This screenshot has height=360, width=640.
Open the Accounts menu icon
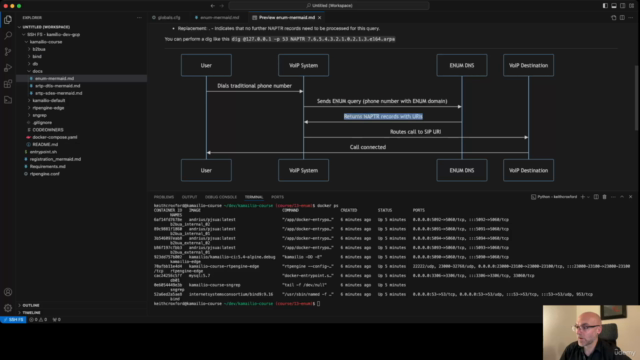click(x=8, y=292)
